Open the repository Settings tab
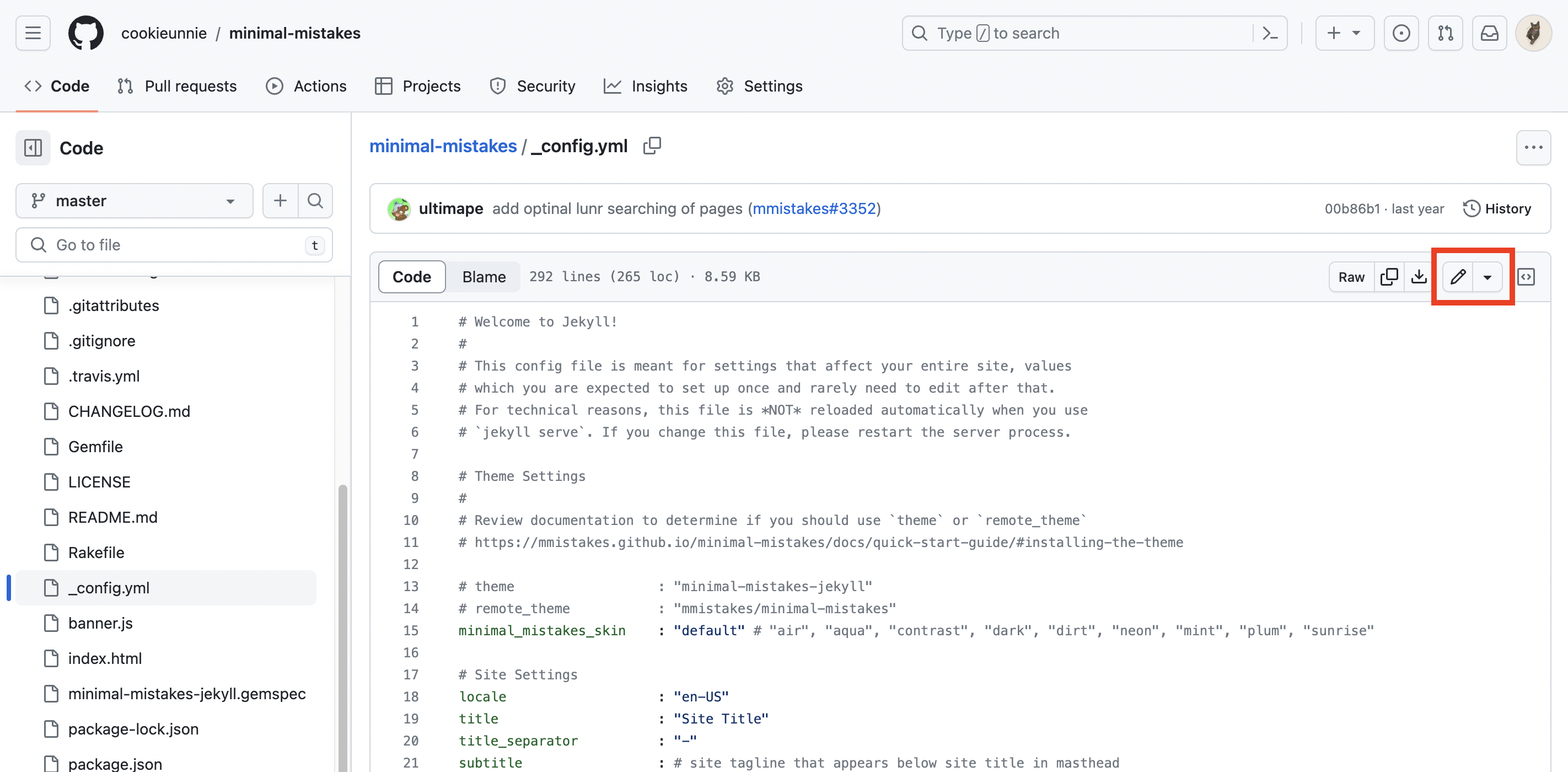The width and height of the screenshot is (1568, 772). point(759,87)
